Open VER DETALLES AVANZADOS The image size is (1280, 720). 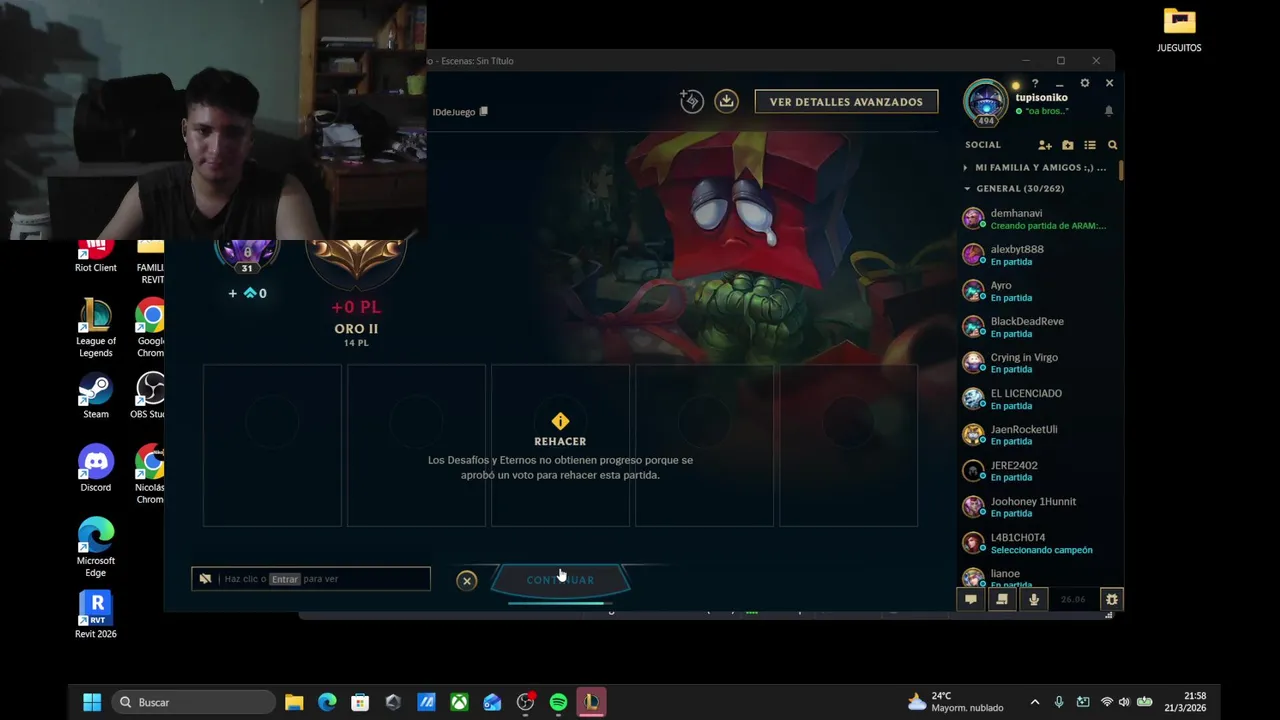(x=846, y=102)
